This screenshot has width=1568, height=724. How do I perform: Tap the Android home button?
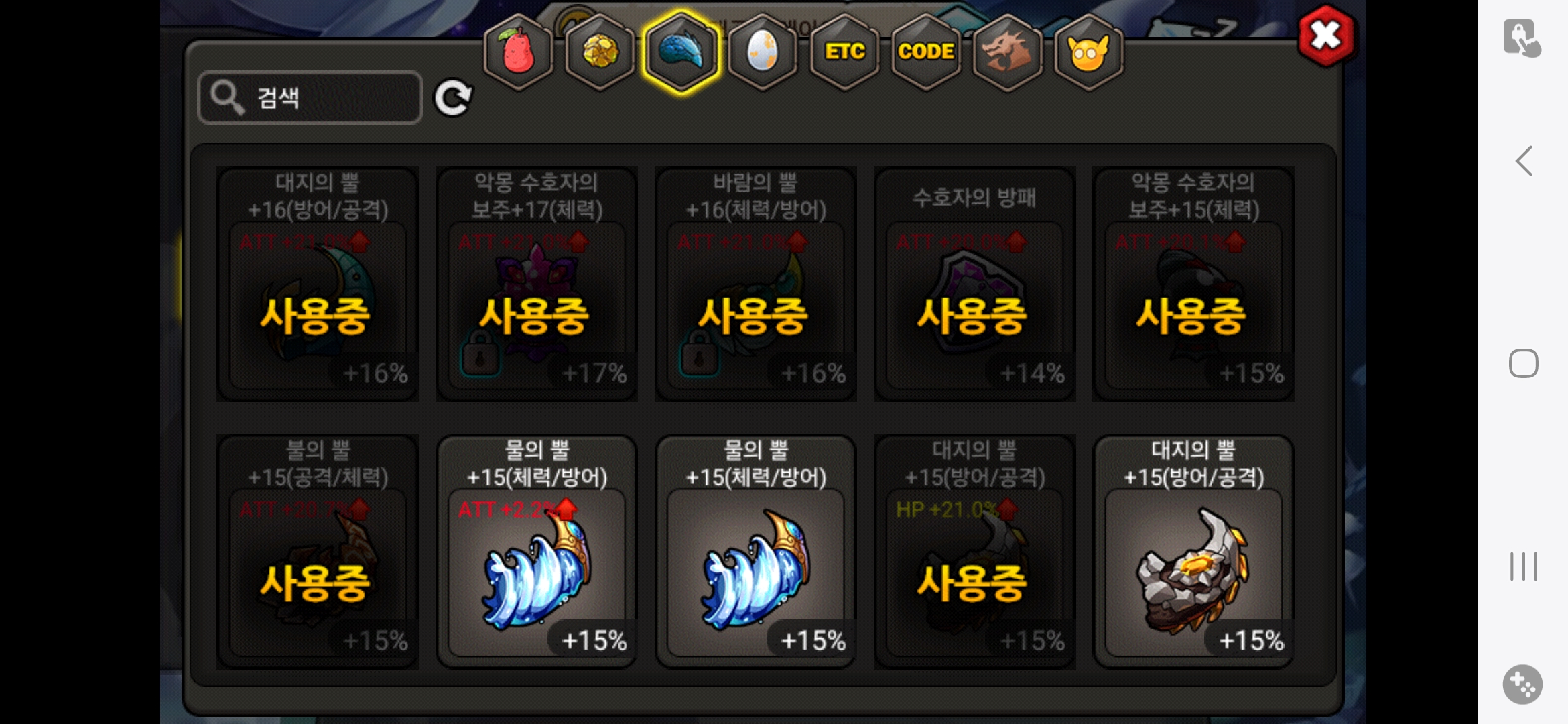tap(1523, 363)
